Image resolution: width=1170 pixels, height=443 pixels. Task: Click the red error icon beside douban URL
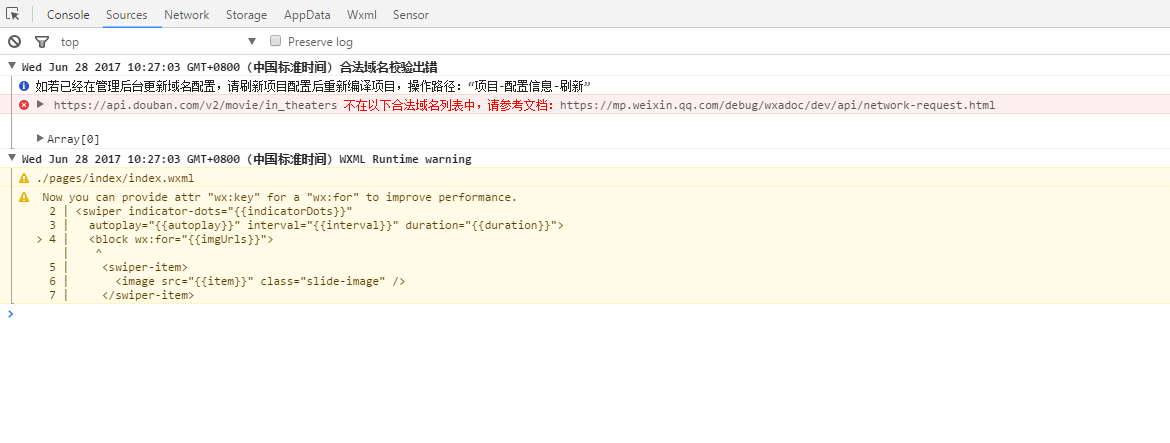coord(24,105)
